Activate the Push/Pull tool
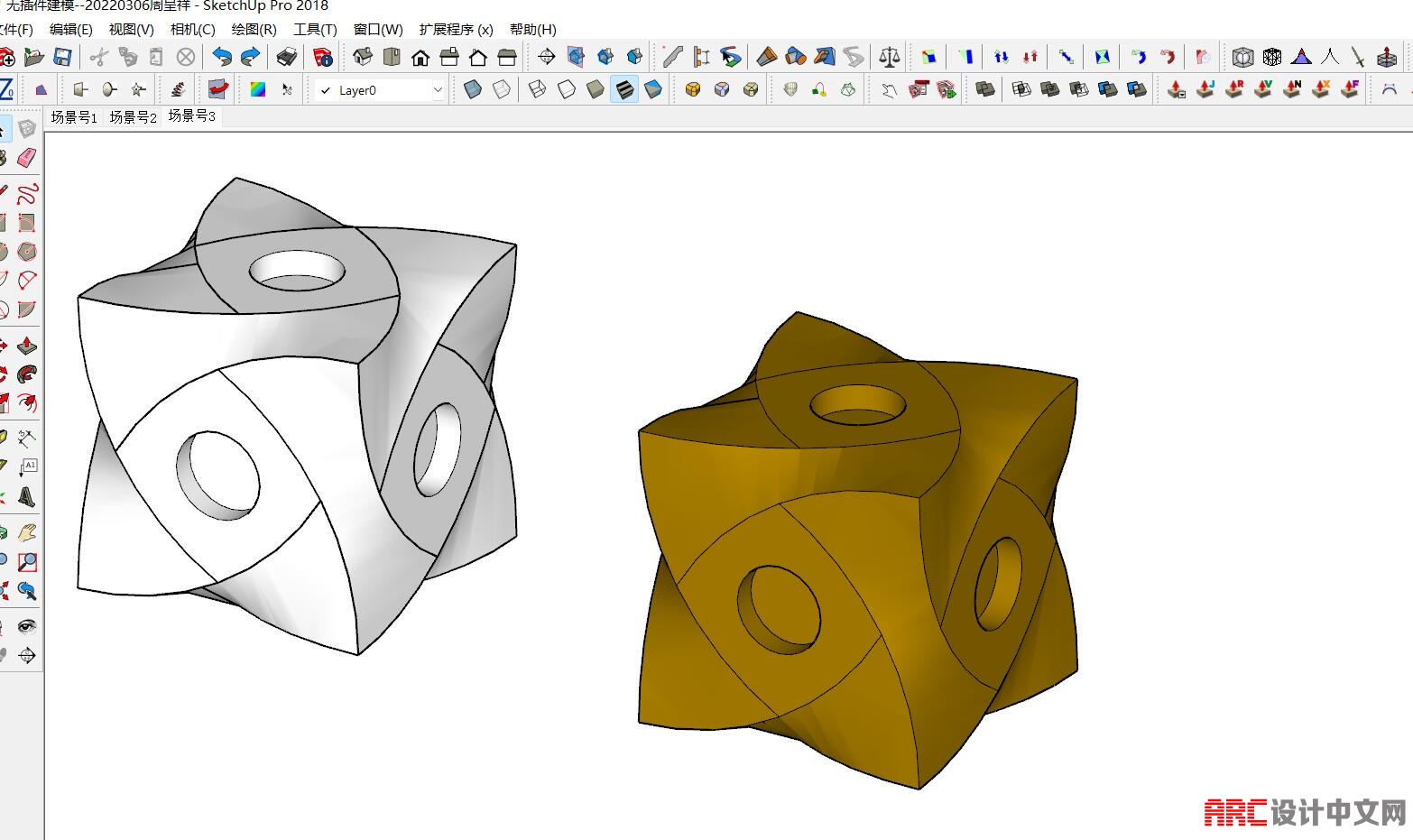1413x840 pixels. tap(27, 346)
